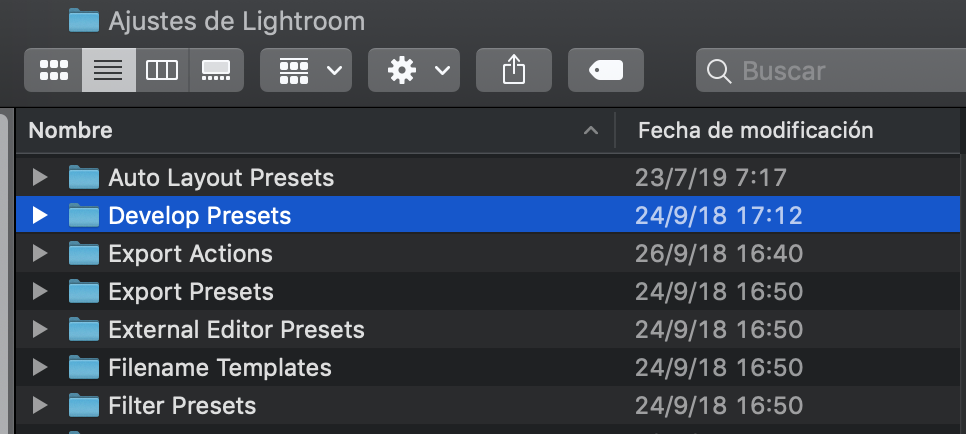Open the group-by arrangement dropdown
This screenshot has height=434, width=966.
tap(306, 70)
